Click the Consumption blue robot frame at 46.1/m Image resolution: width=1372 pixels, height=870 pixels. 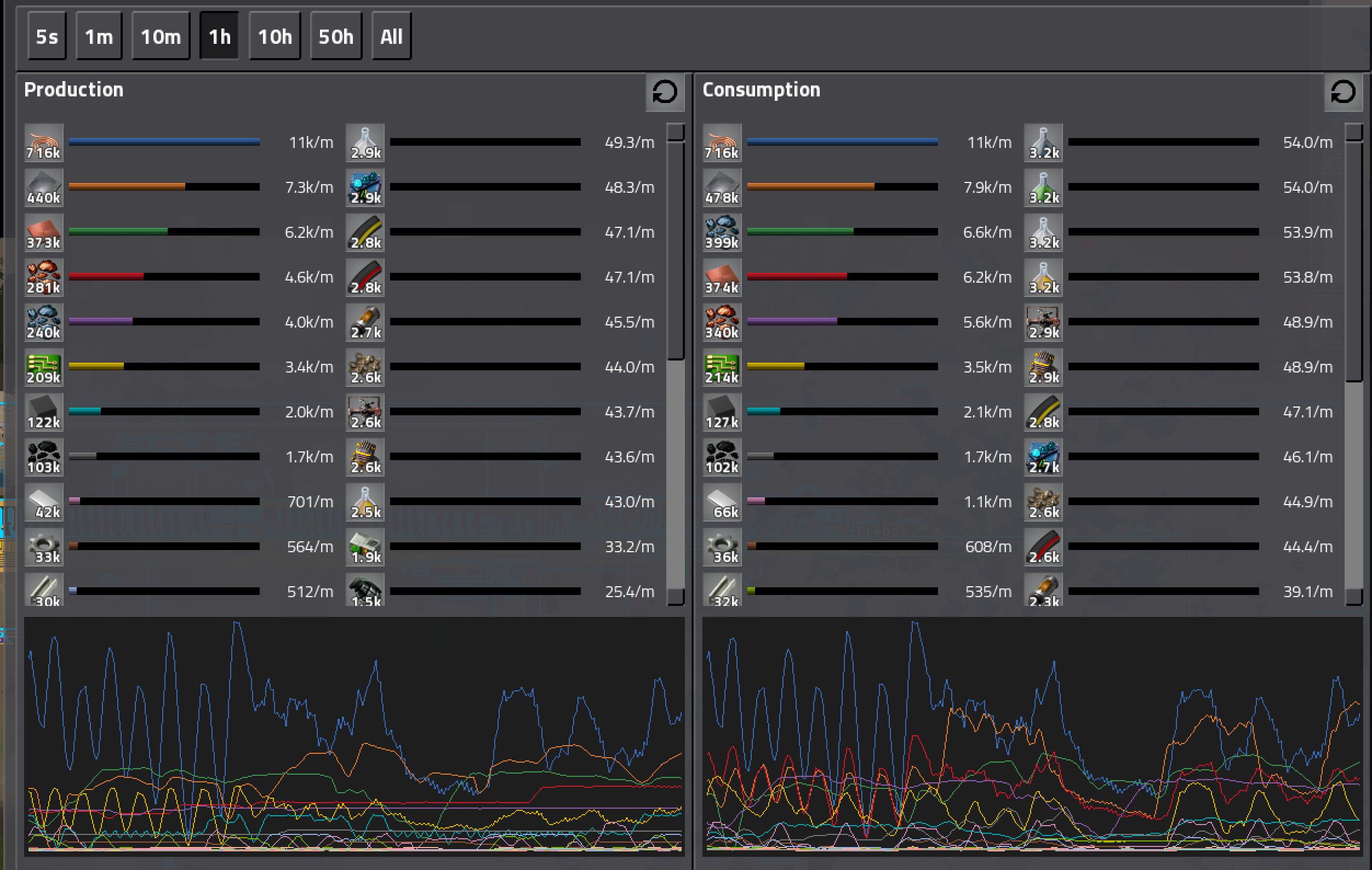click(x=1043, y=457)
